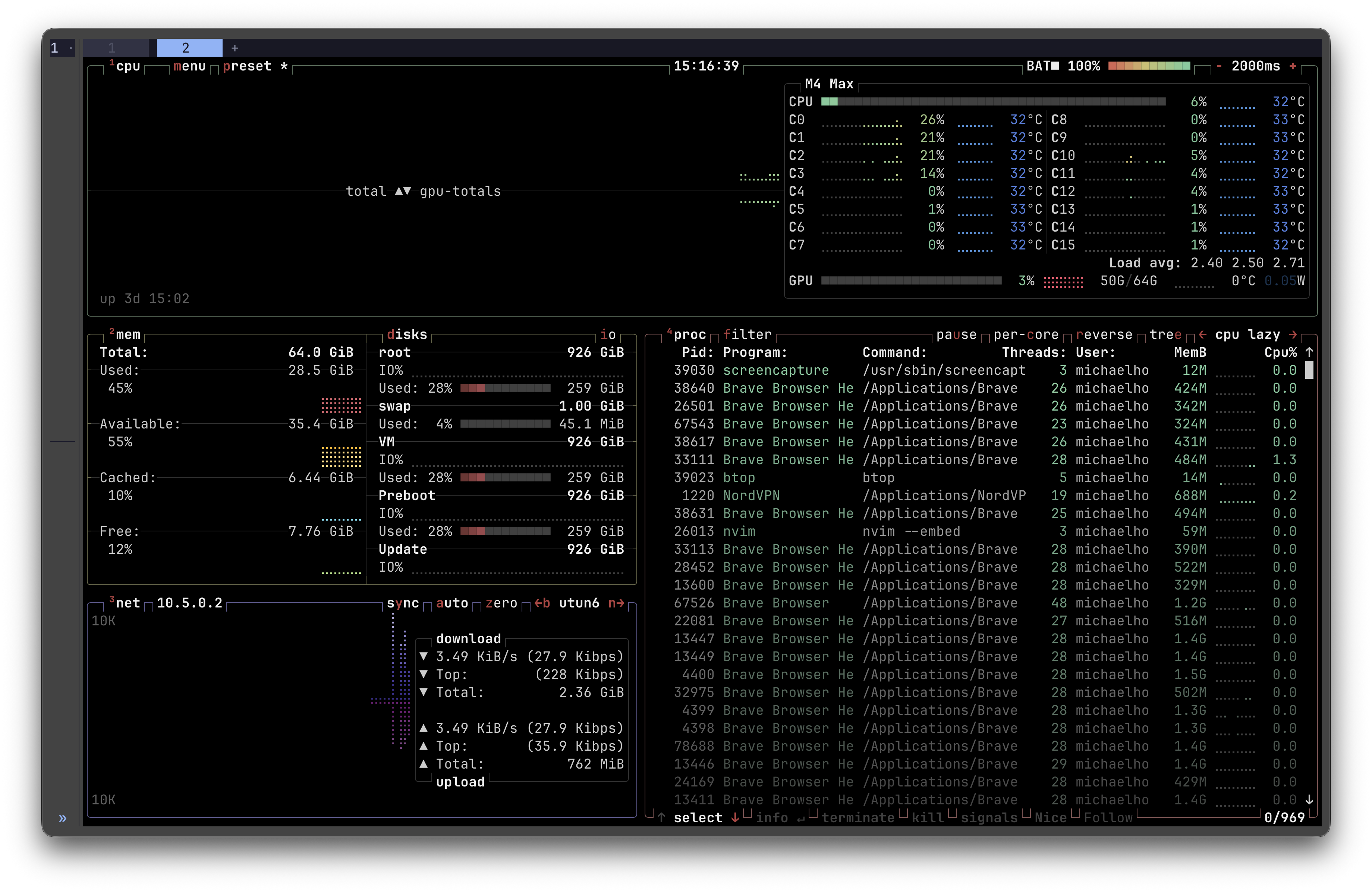The height and width of the screenshot is (892, 1372).
Task: Toggle net auto scaling
Action: (x=452, y=603)
